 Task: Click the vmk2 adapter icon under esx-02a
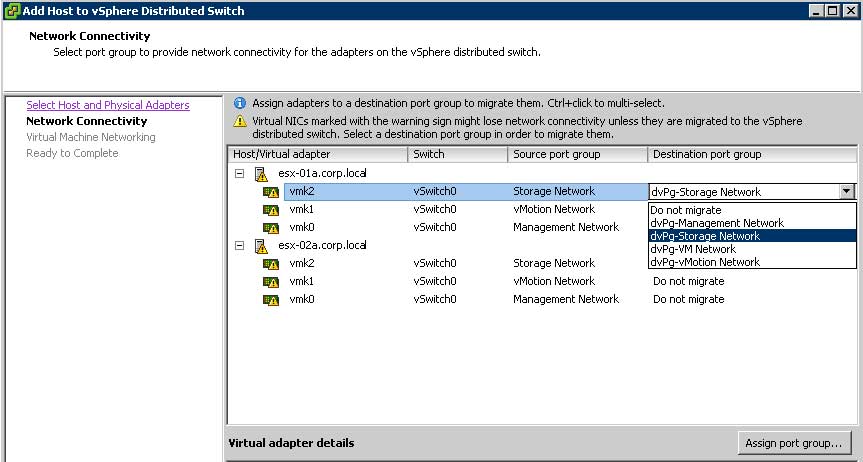click(x=271, y=264)
